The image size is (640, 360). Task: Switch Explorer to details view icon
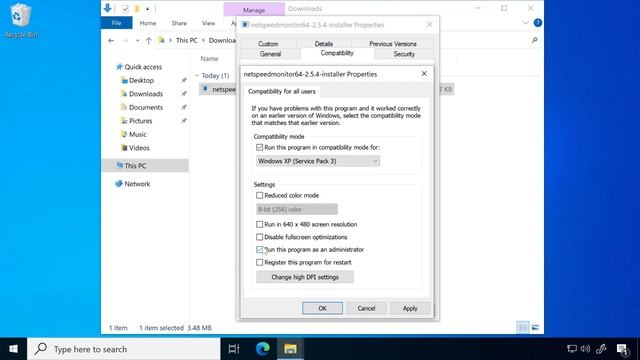click(522, 327)
